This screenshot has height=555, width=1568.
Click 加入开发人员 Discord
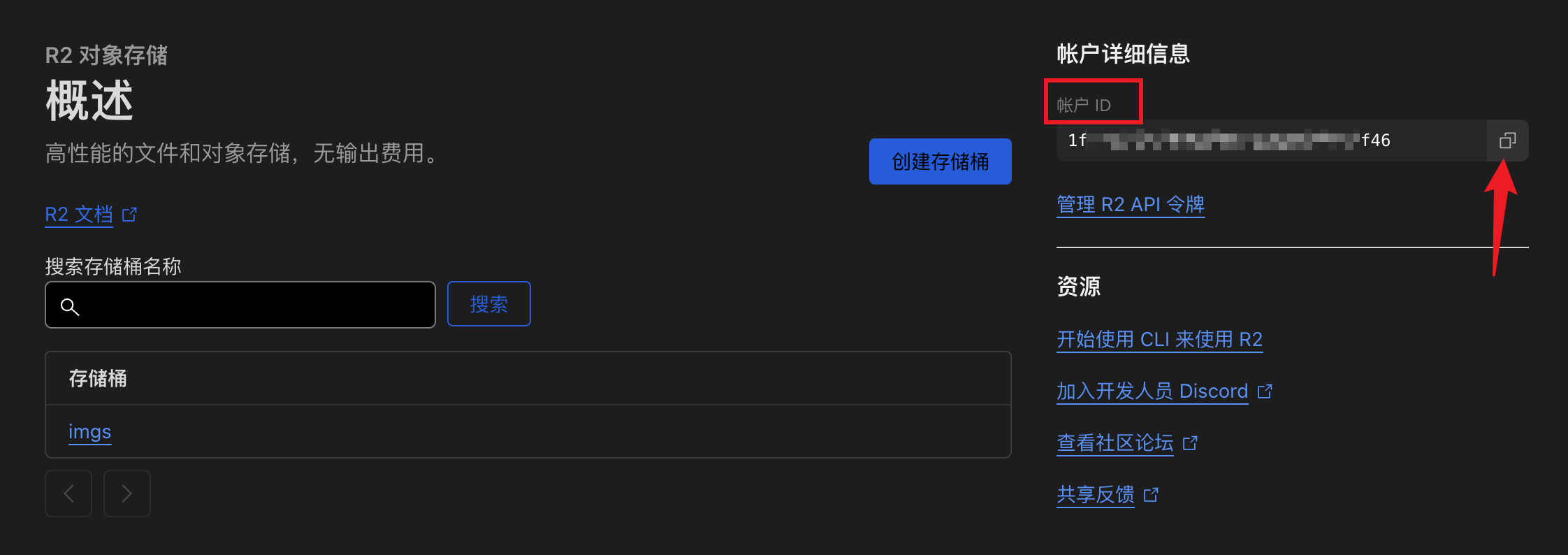[x=1152, y=391]
